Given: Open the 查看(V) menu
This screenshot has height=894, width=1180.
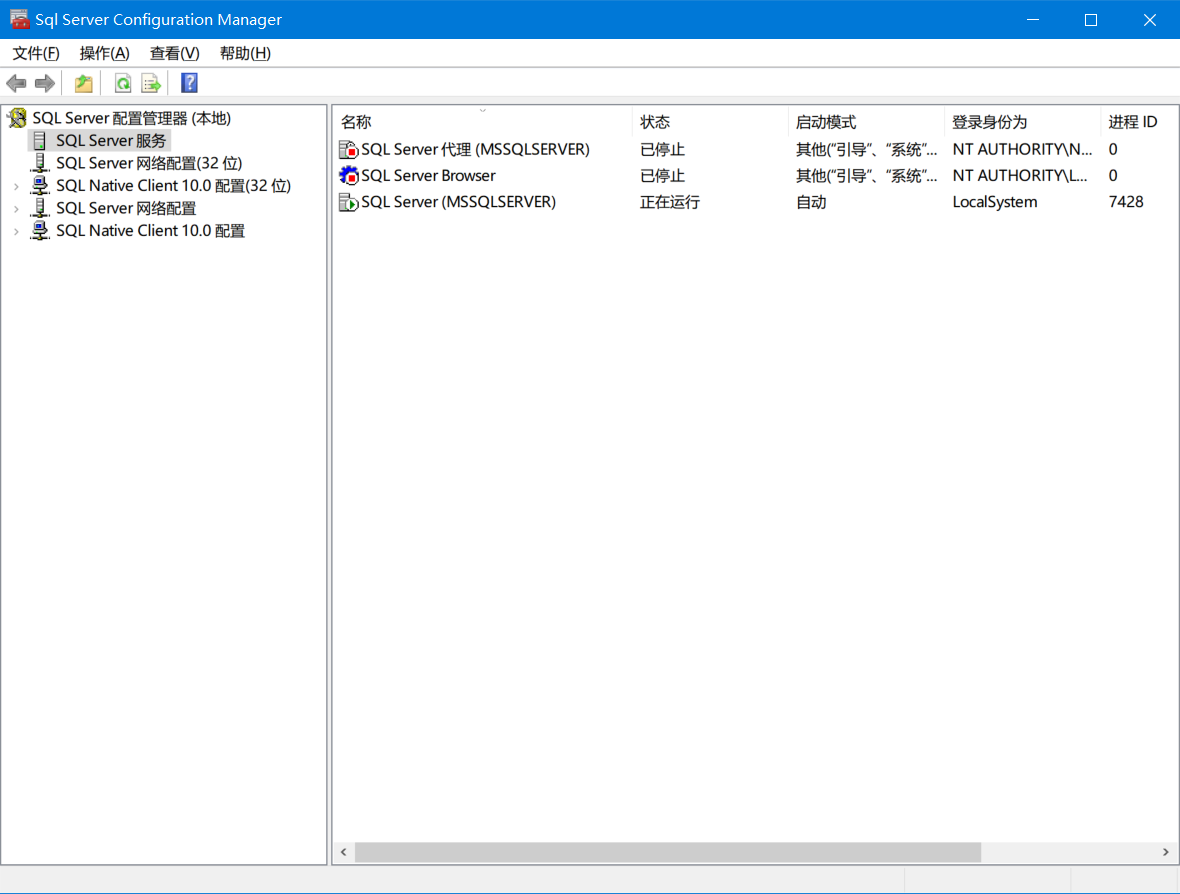Looking at the screenshot, I should click(175, 53).
